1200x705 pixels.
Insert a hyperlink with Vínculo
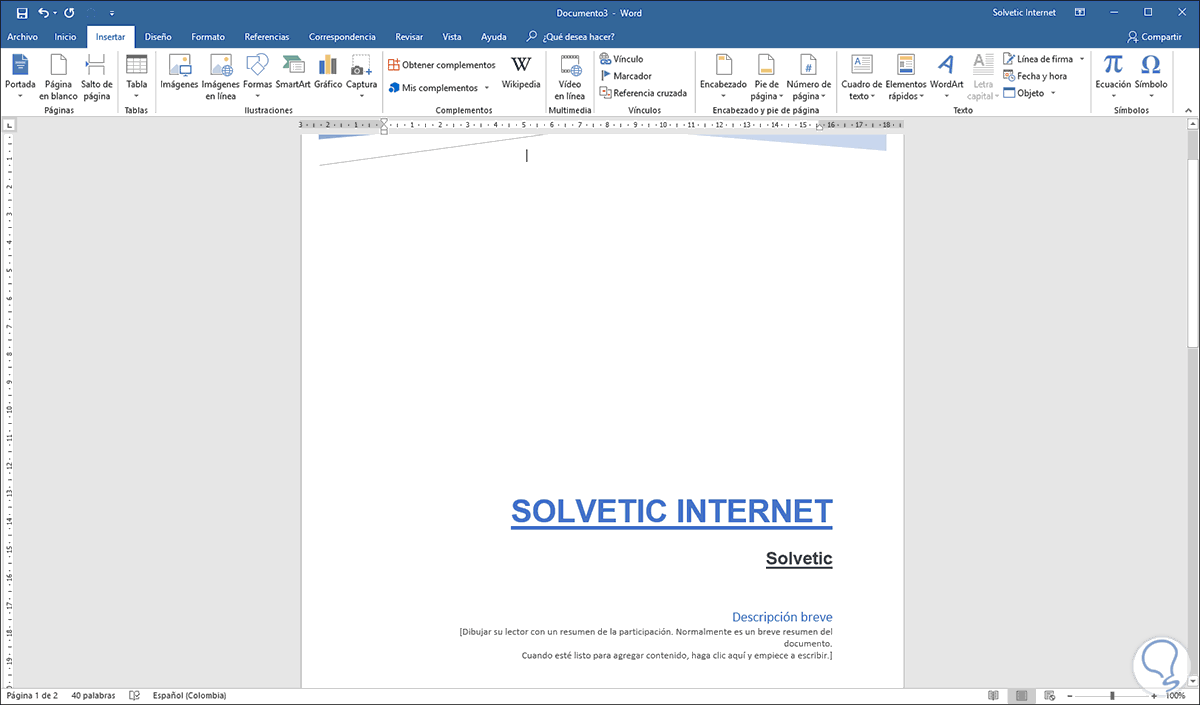(621, 59)
